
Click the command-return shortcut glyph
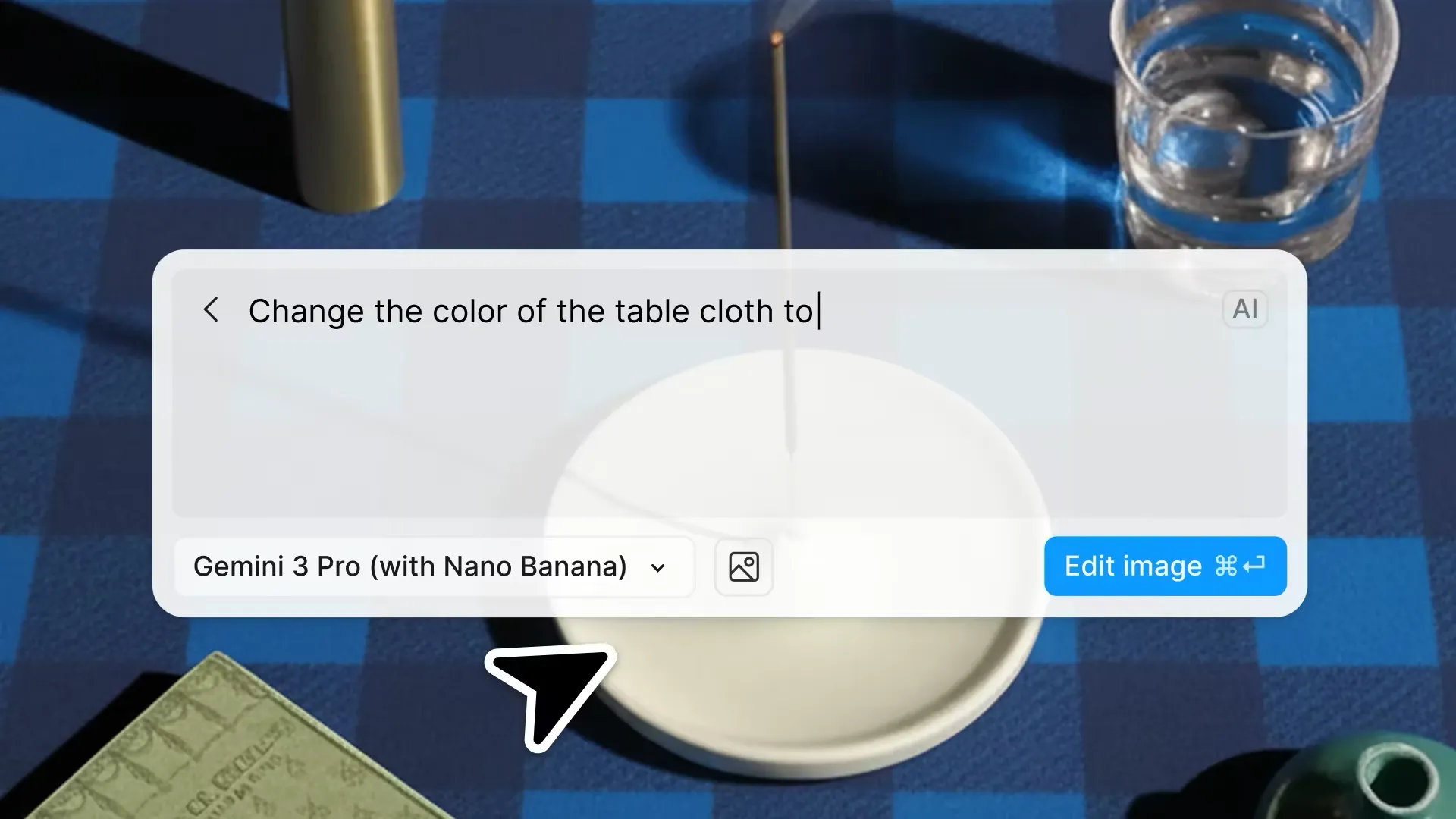(x=1241, y=566)
